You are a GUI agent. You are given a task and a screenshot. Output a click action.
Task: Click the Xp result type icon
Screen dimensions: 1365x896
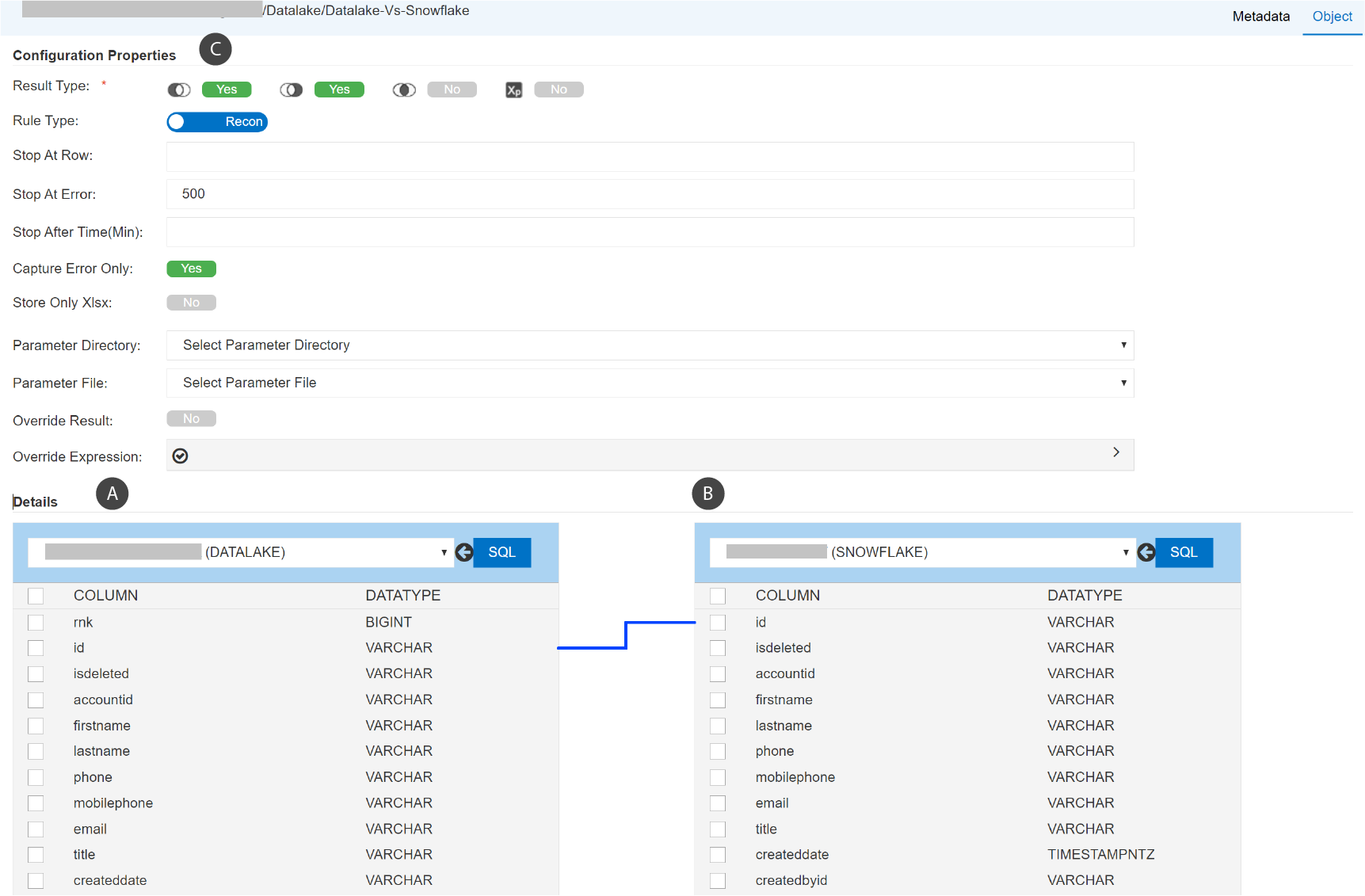(x=514, y=90)
